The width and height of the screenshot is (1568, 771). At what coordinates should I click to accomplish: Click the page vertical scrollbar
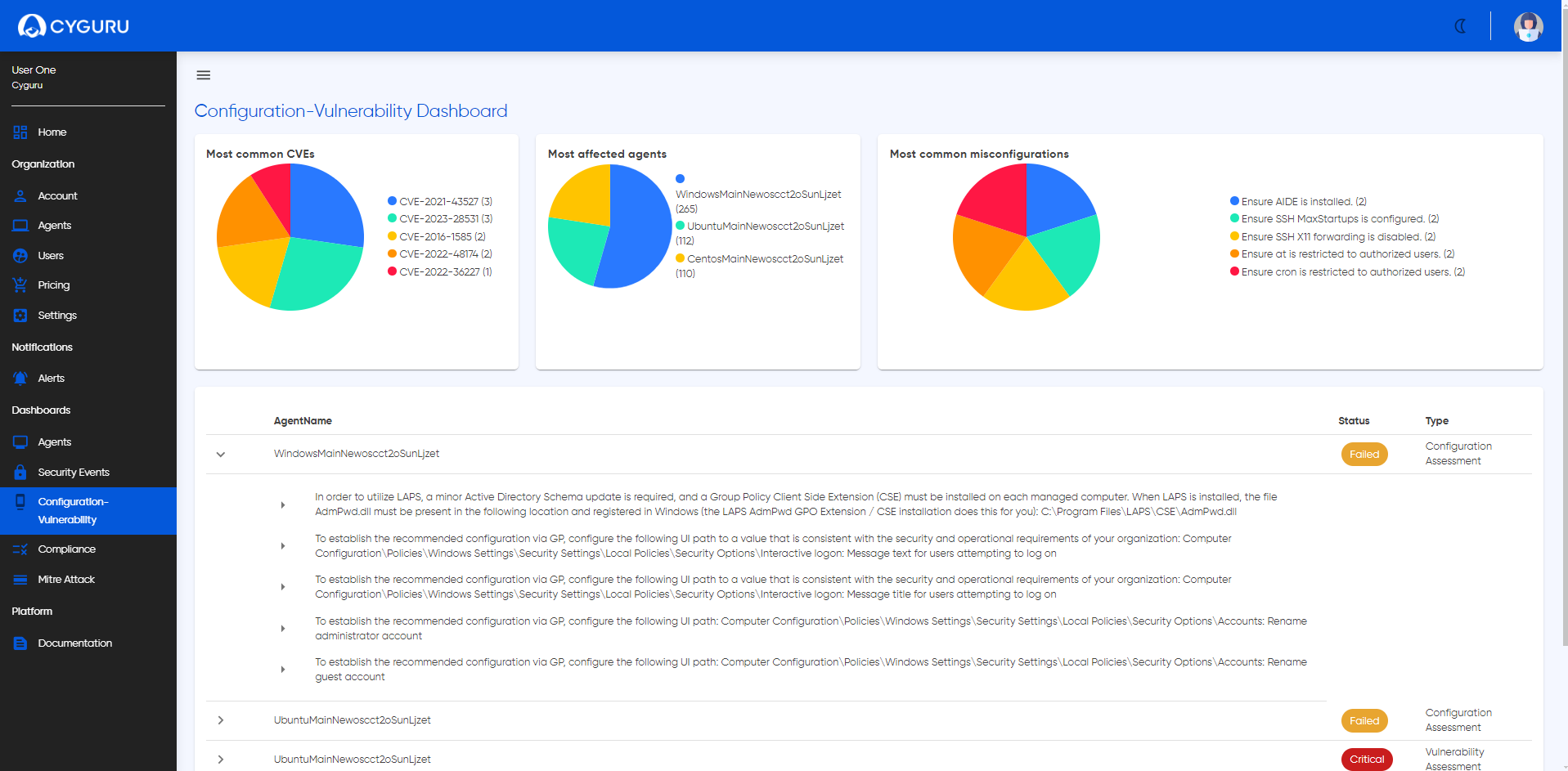[x=1564, y=327]
